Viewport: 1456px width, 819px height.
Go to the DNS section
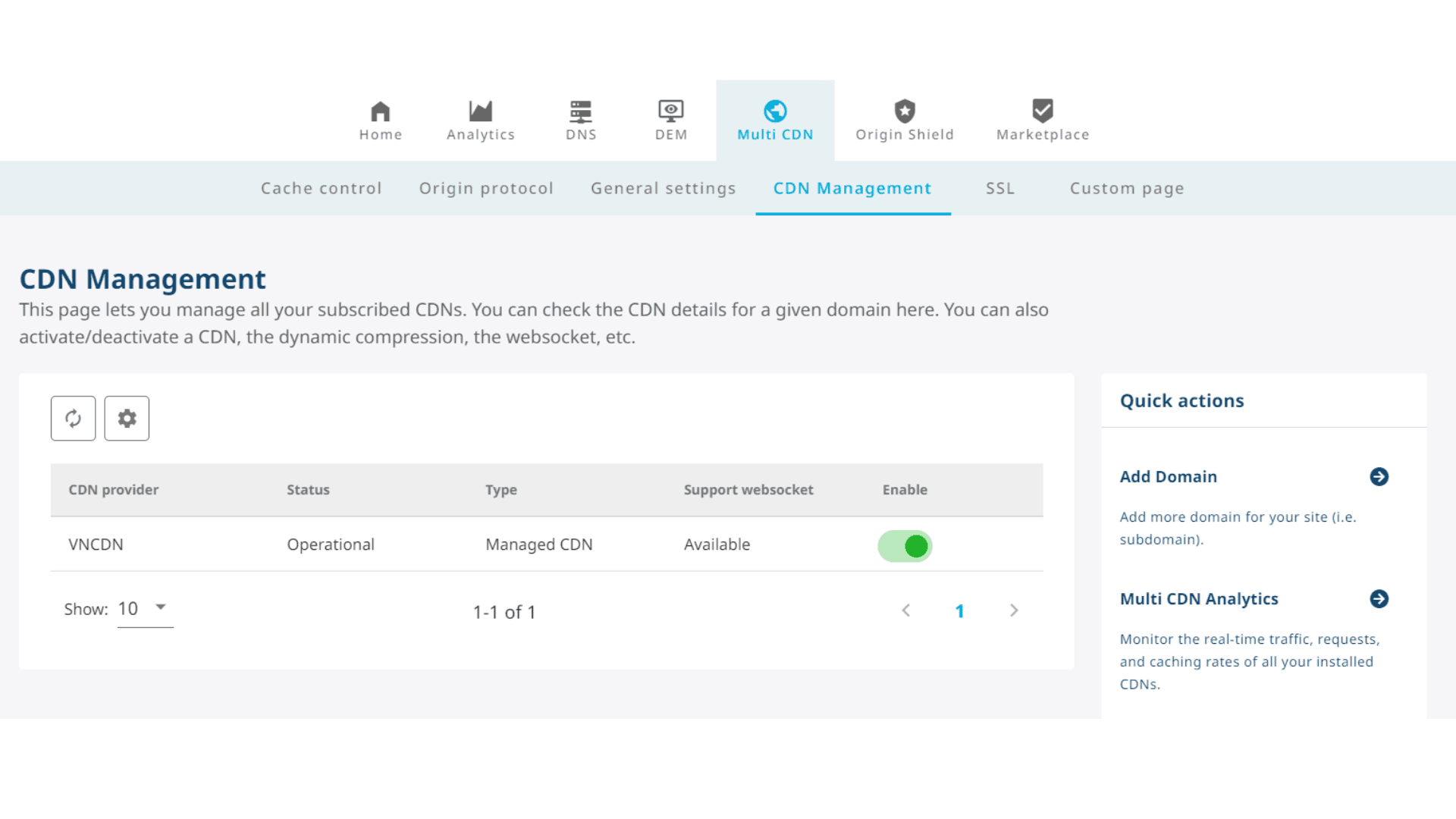click(x=581, y=121)
